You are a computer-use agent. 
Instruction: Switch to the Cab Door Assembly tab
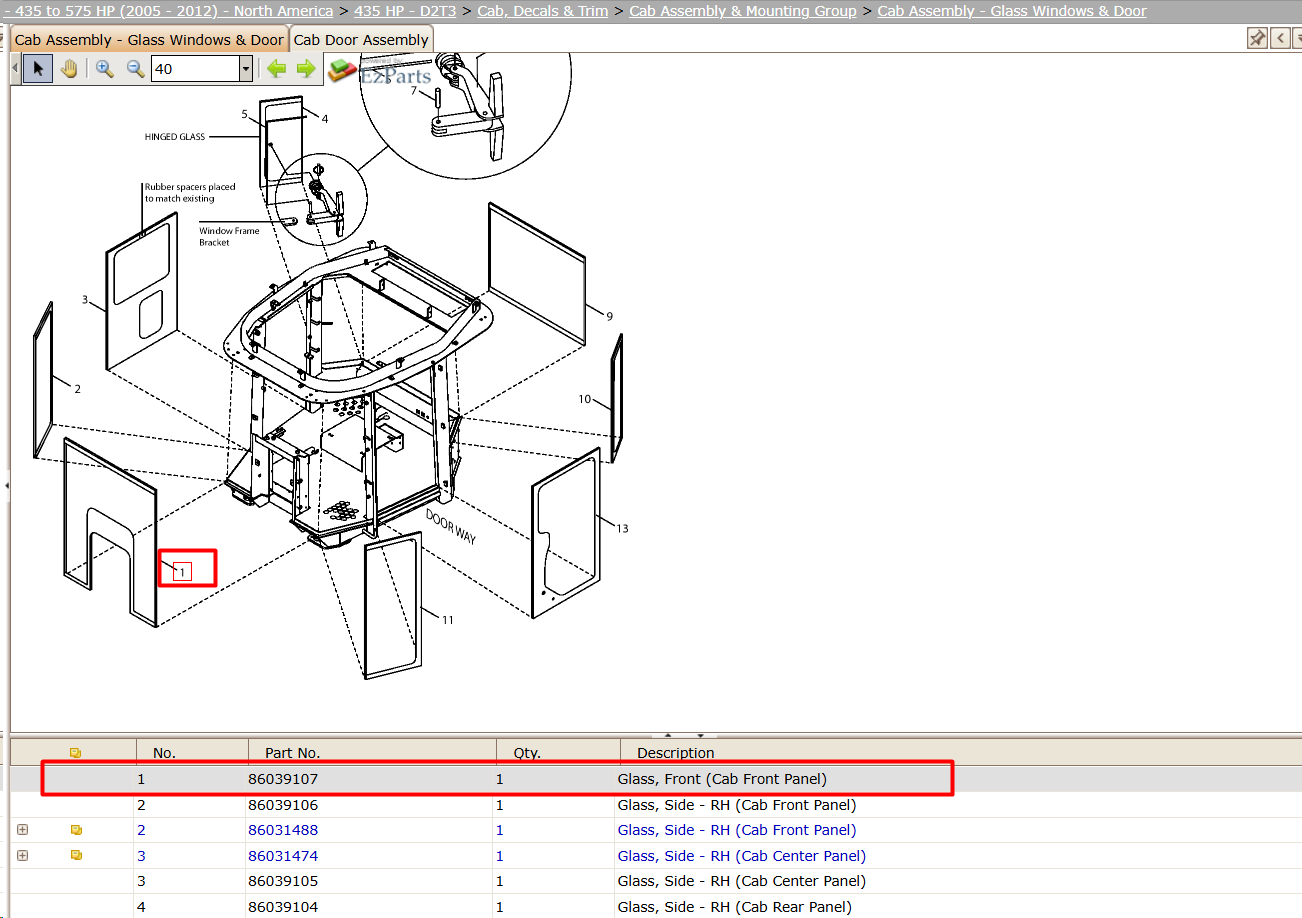click(361, 40)
